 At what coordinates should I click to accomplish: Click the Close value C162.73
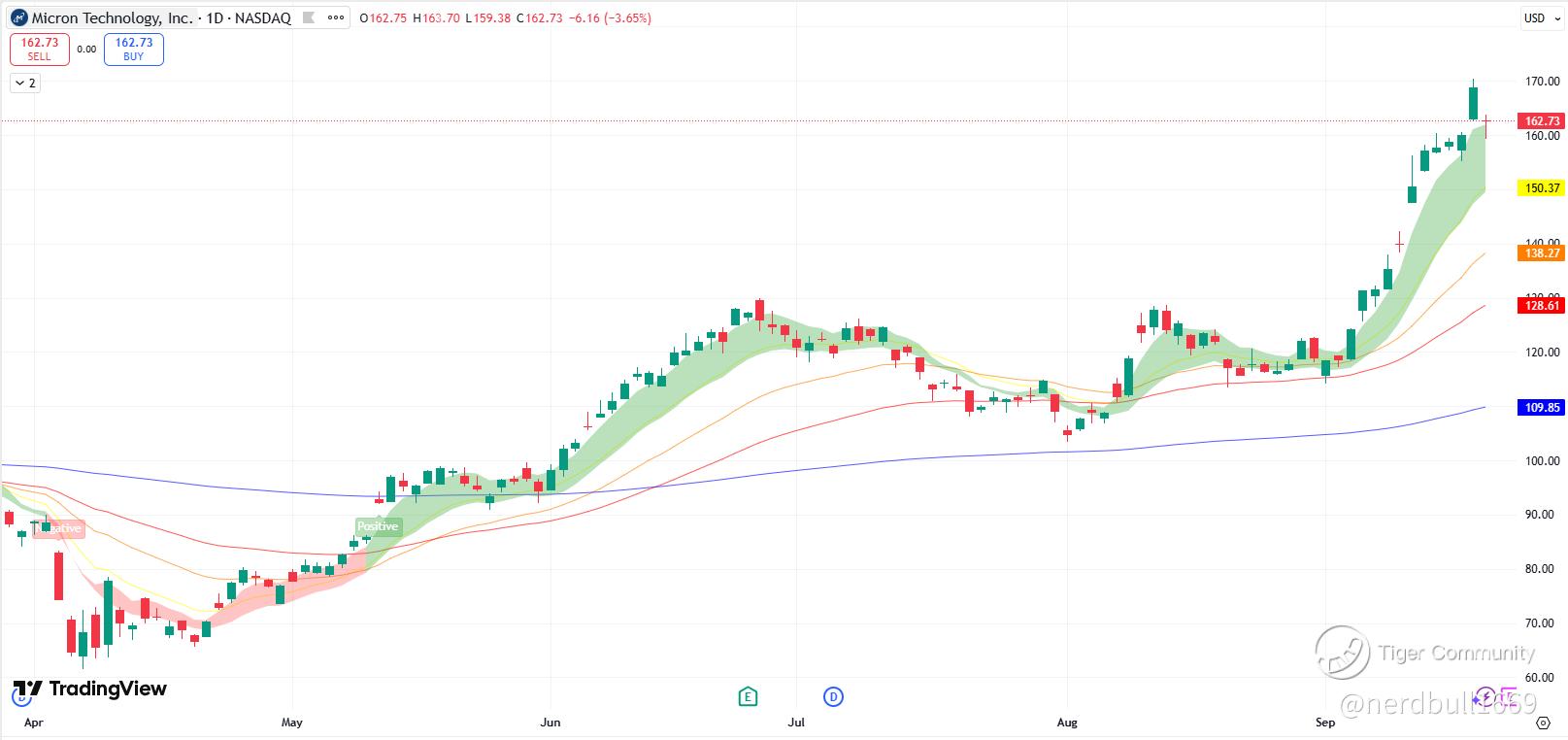click(541, 18)
